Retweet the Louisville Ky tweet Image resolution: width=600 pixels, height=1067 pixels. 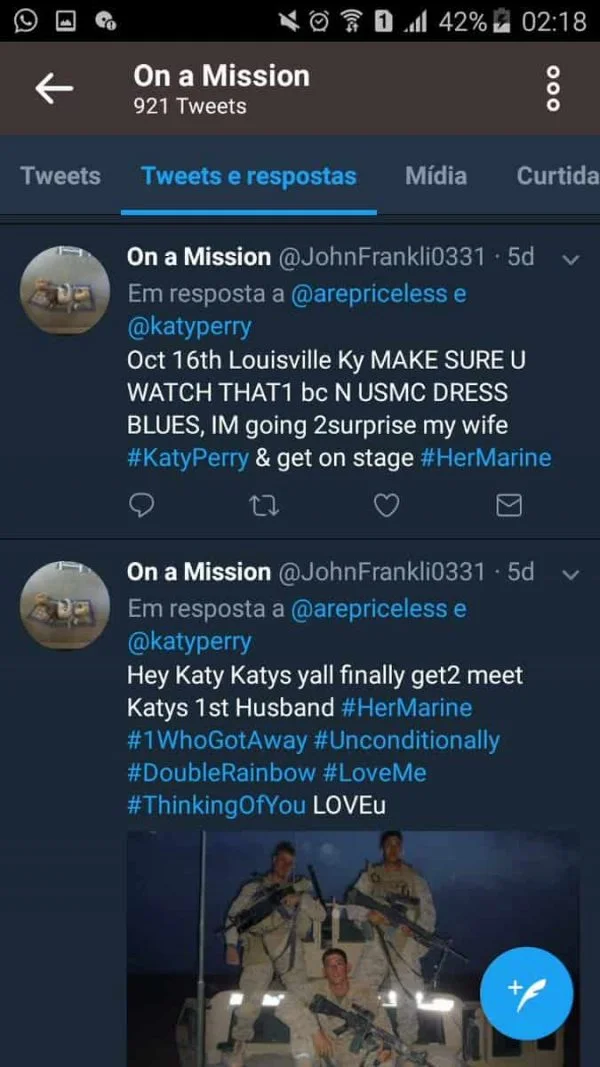click(x=264, y=506)
